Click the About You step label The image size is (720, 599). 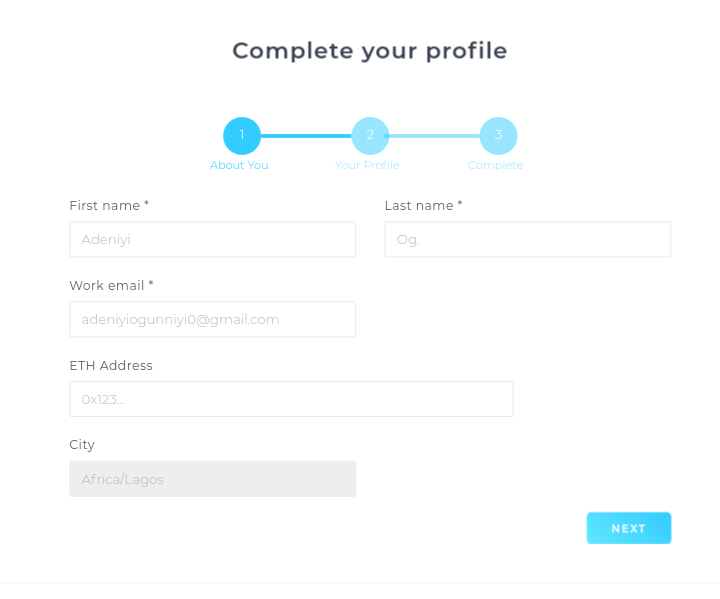(x=239, y=165)
